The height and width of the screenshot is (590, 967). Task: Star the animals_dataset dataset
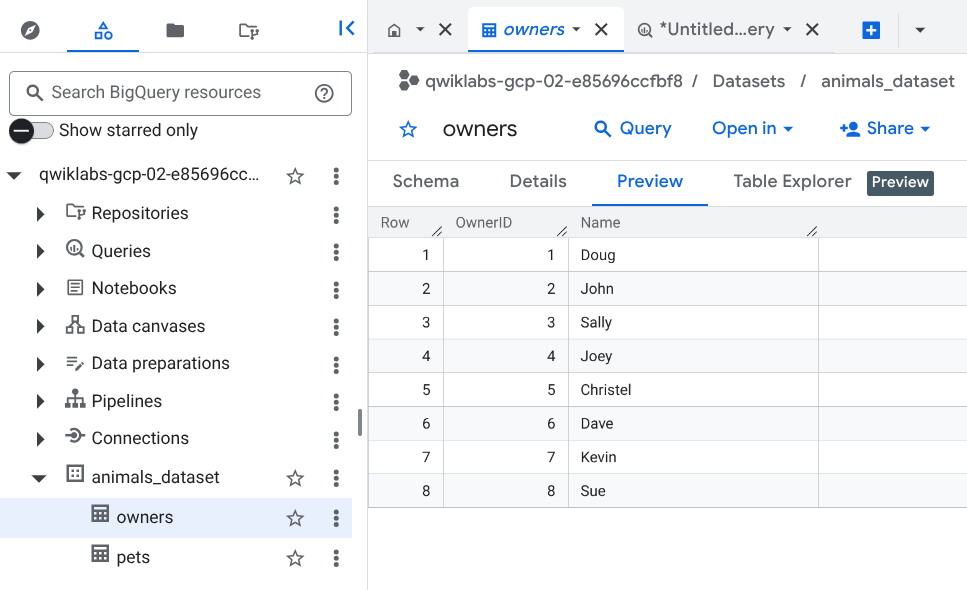click(x=295, y=478)
